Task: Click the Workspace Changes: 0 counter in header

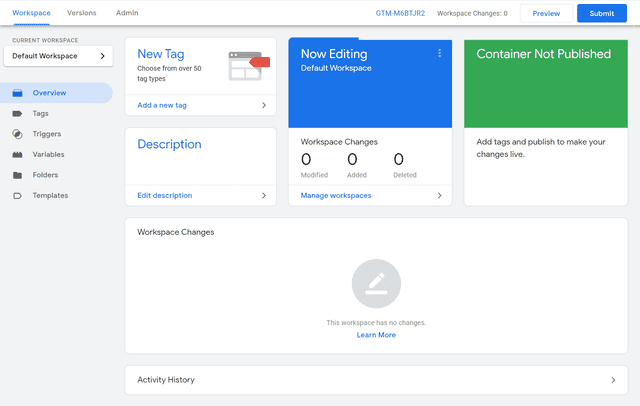Action: tap(472, 13)
